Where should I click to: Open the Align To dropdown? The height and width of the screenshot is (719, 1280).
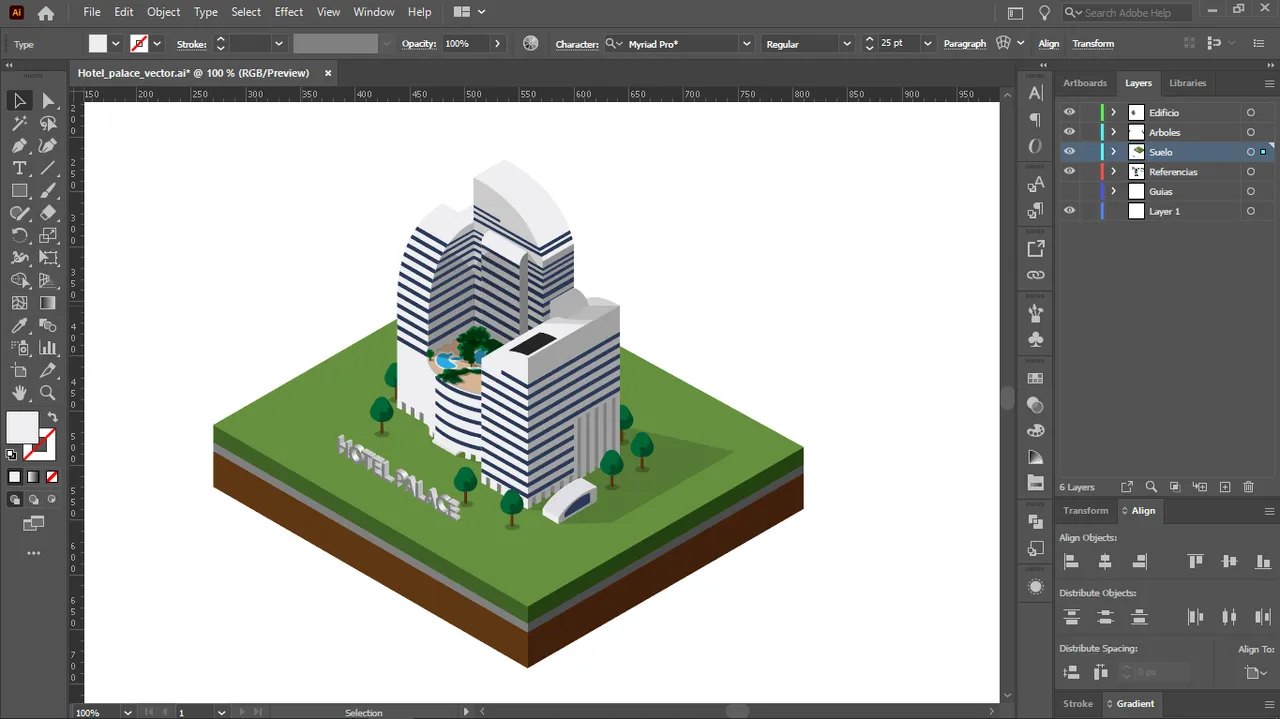coord(1256,673)
